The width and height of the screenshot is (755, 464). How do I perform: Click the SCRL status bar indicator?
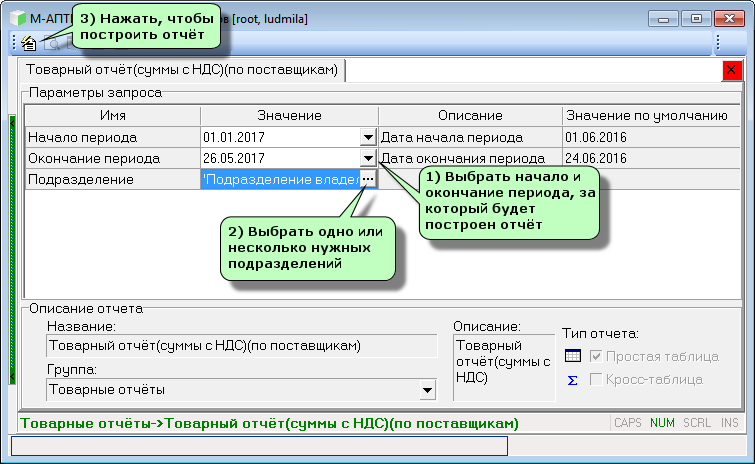point(697,423)
